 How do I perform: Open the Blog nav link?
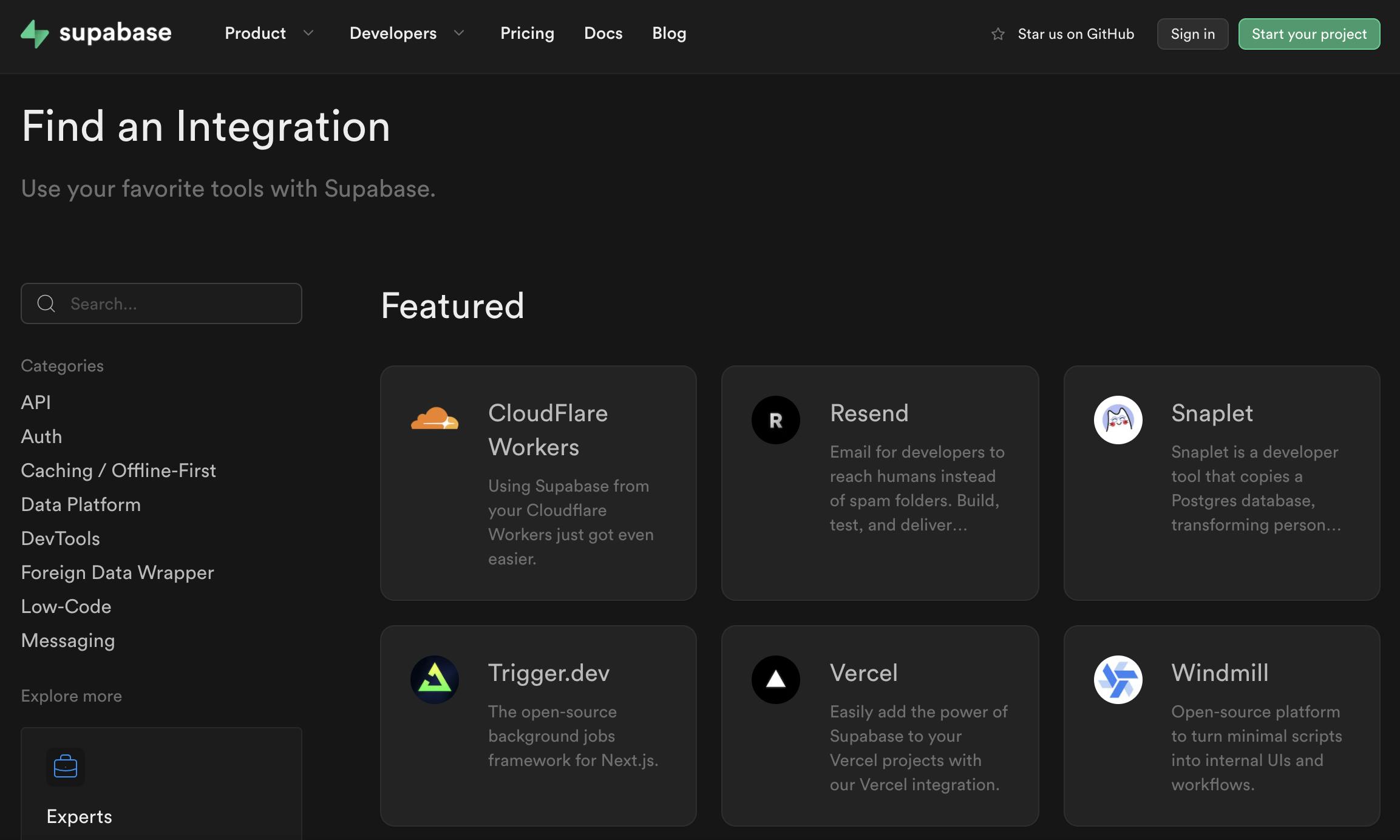pyautogui.click(x=669, y=33)
